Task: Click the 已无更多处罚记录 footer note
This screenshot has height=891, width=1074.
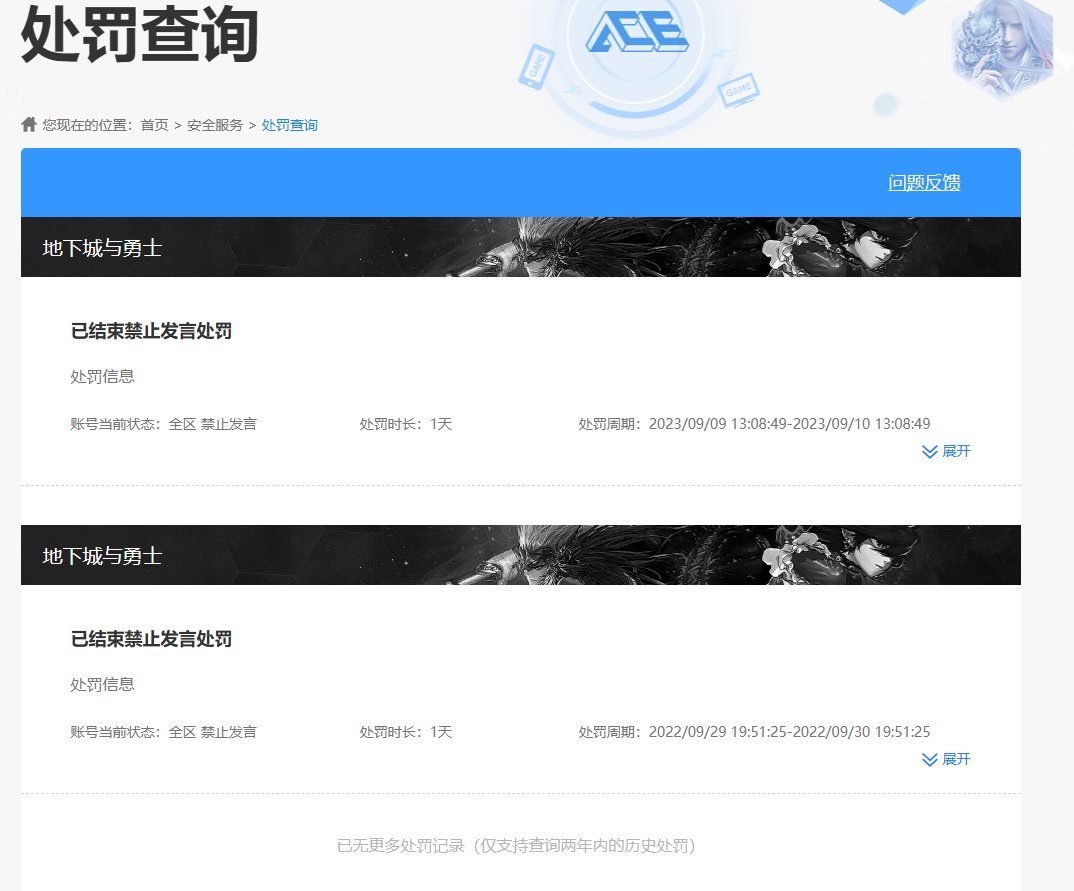Action: click(516, 846)
